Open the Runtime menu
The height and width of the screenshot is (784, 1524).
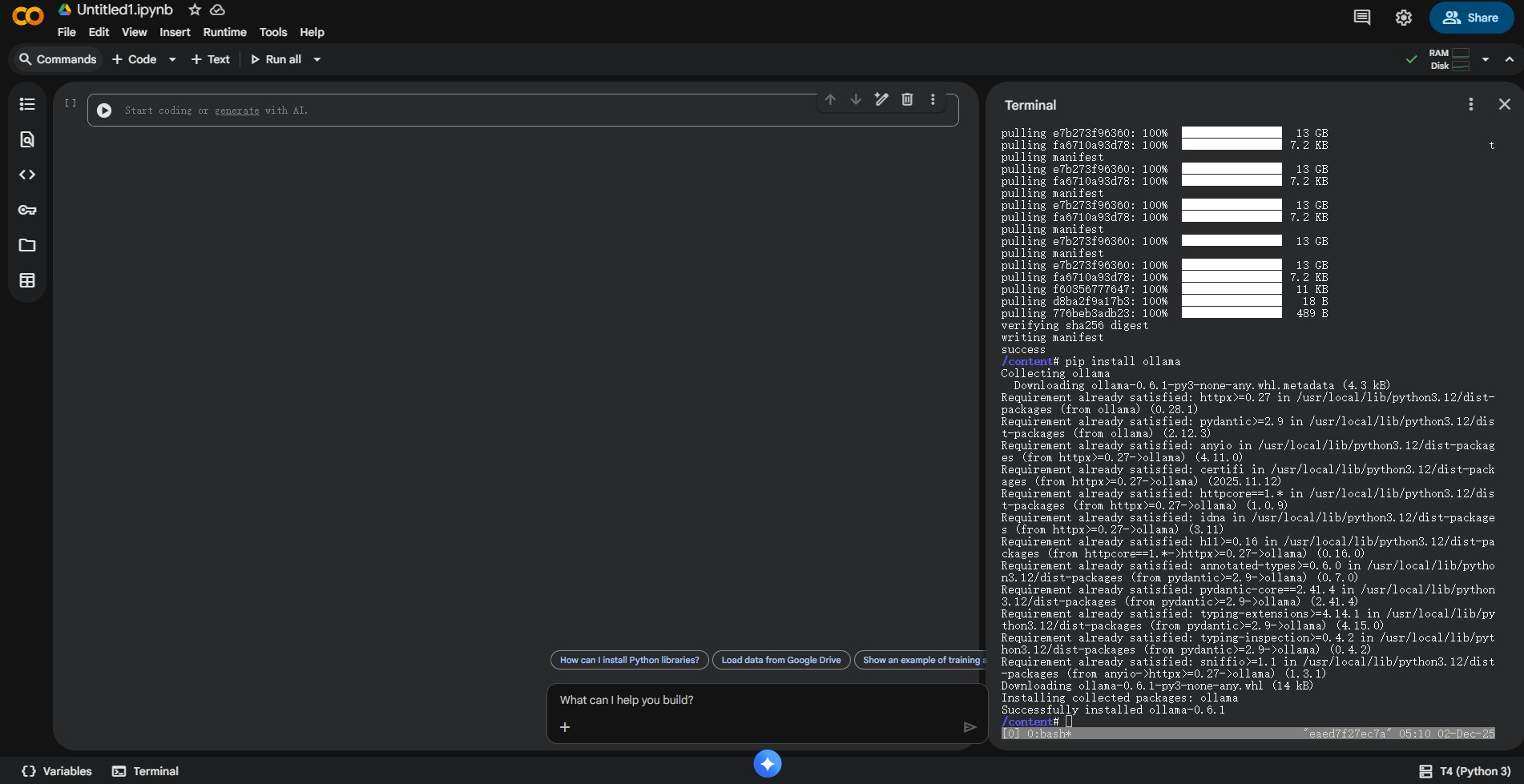point(224,32)
